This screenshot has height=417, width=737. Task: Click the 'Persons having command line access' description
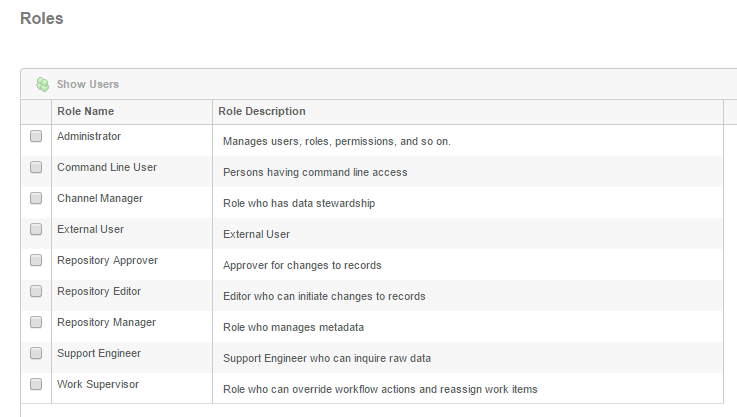pos(315,173)
